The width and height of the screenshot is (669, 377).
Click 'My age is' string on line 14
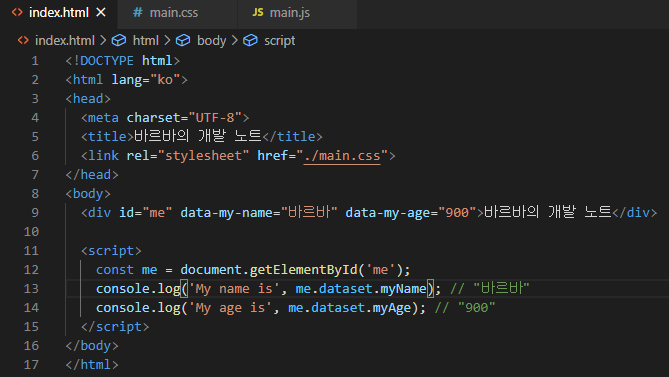(230, 308)
